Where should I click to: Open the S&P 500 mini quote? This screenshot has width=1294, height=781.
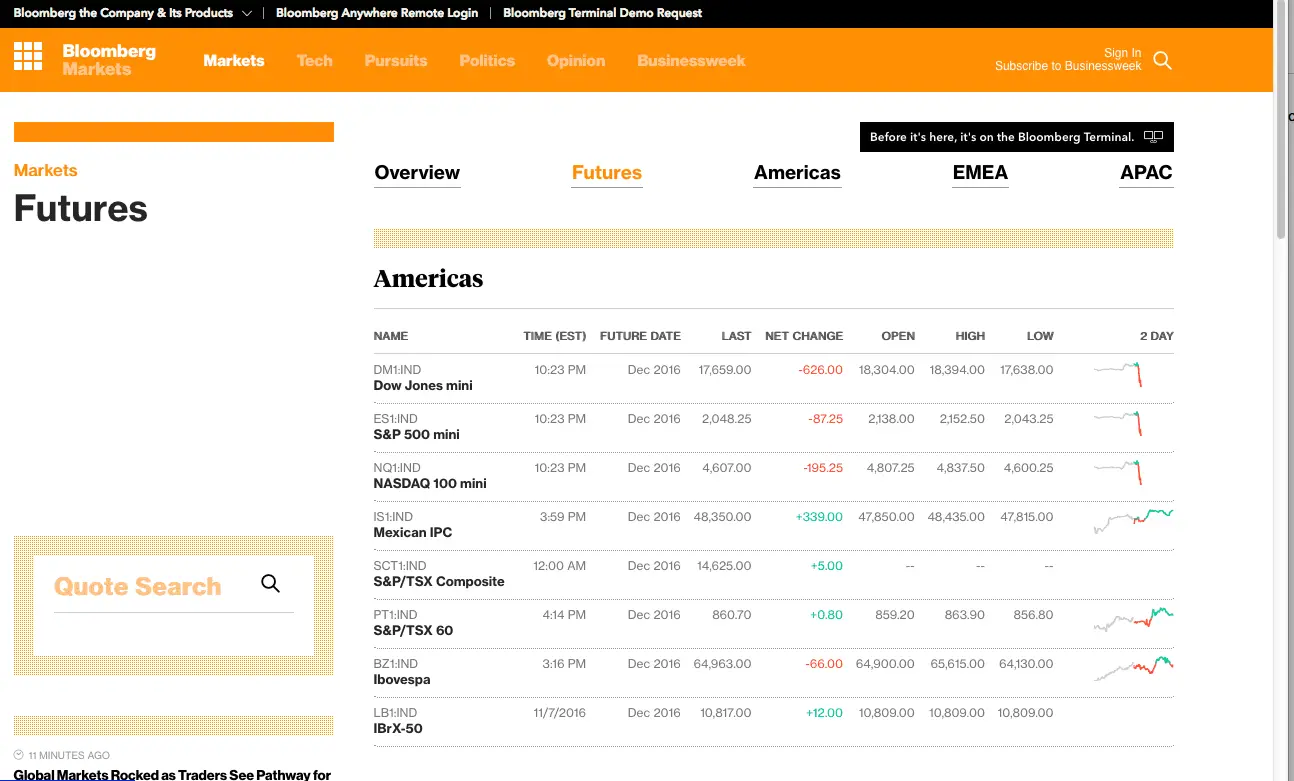416,435
